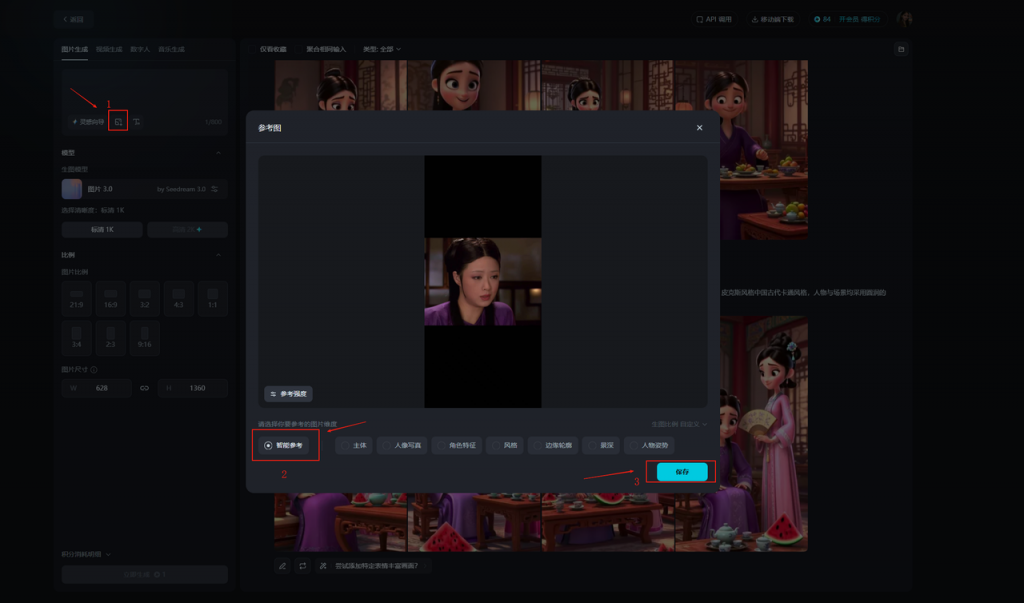Click the regenerate loop icon below gallery
Viewport: 1024px width, 603px height.
pyautogui.click(x=302, y=566)
